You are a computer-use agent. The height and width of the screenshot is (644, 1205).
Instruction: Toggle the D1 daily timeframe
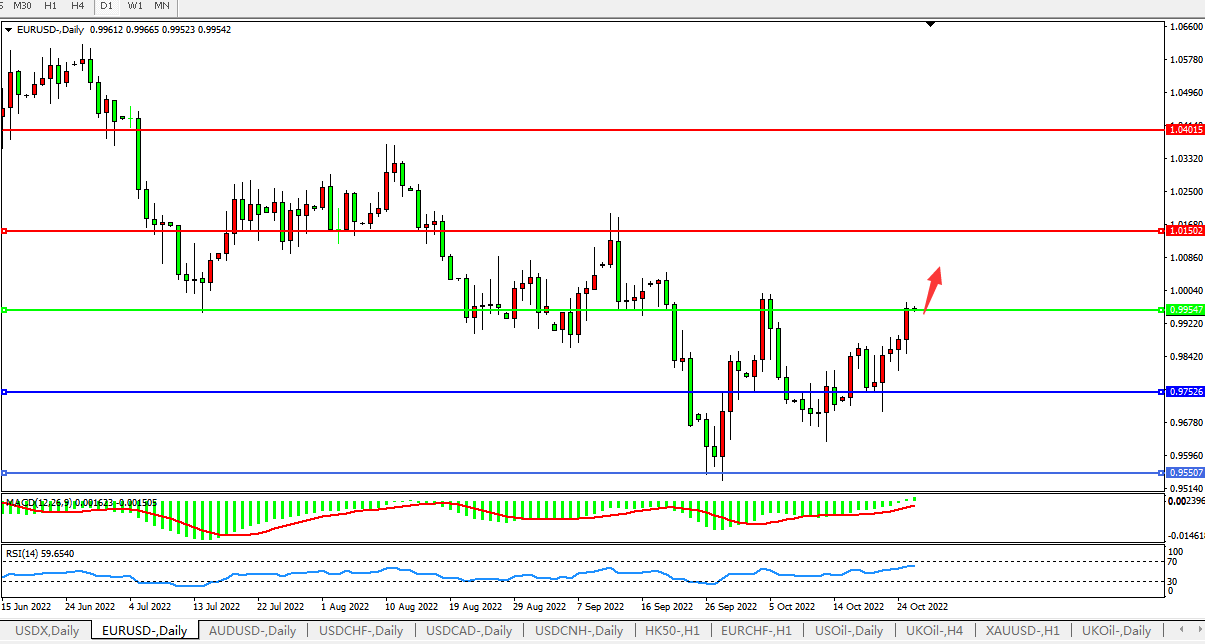pyautogui.click(x=106, y=6)
